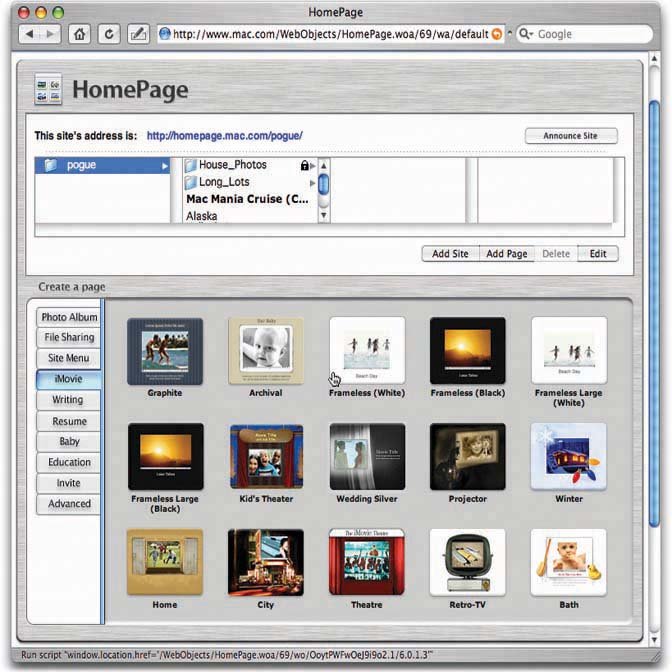
Task: Choose the Projector theme thumbnail
Action: pyautogui.click(x=468, y=456)
